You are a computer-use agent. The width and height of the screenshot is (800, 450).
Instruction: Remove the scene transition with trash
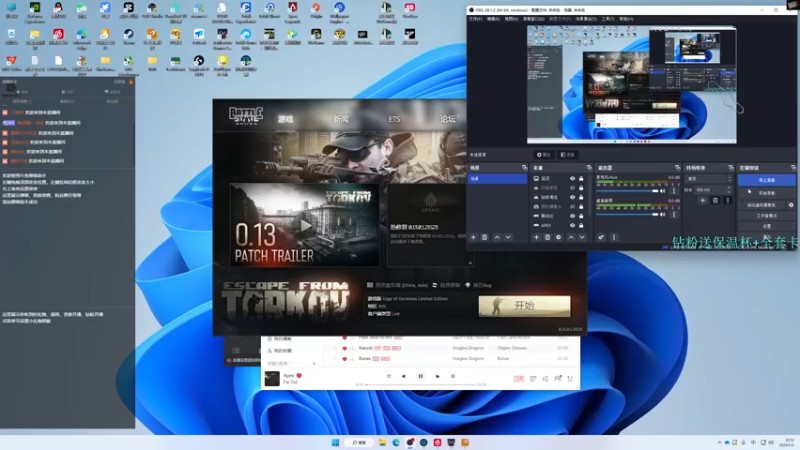tap(715, 201)
